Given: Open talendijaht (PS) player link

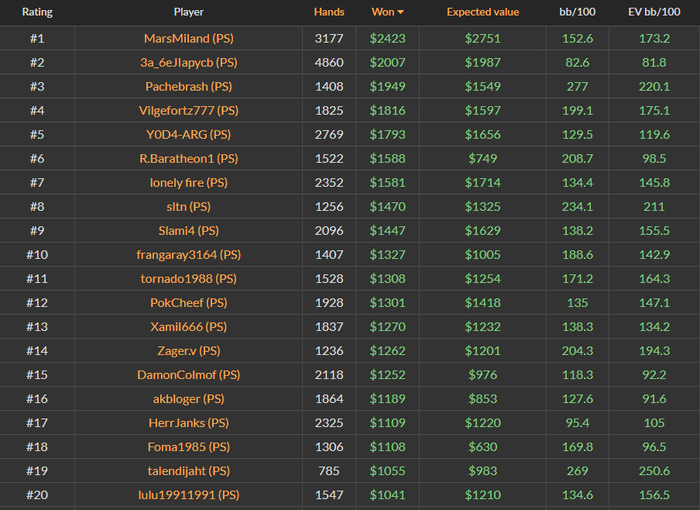Looking at the screenshot, I should 188,471.
